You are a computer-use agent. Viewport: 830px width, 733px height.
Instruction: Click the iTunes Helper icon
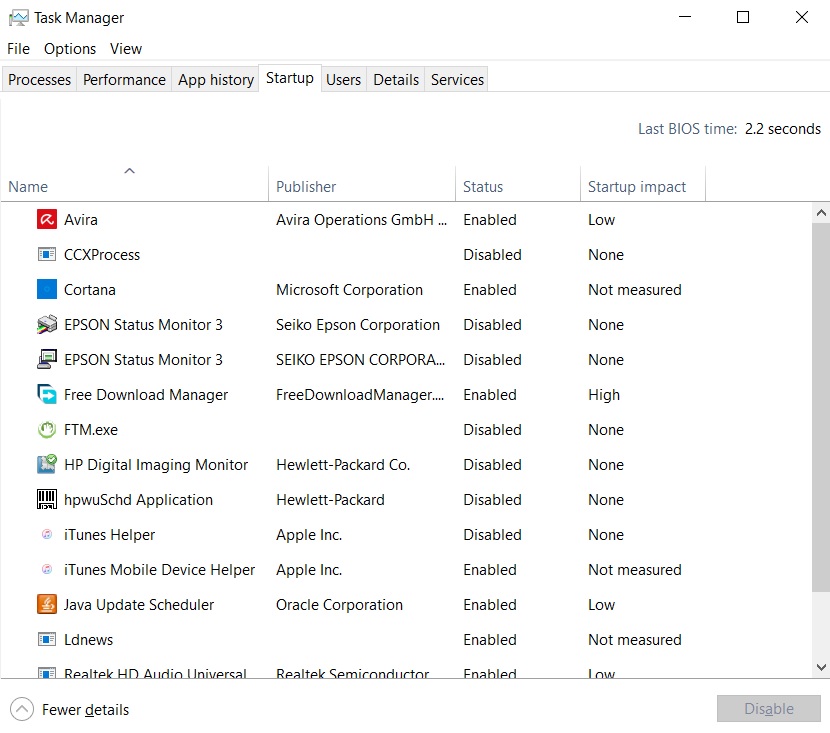click(47, 534)
